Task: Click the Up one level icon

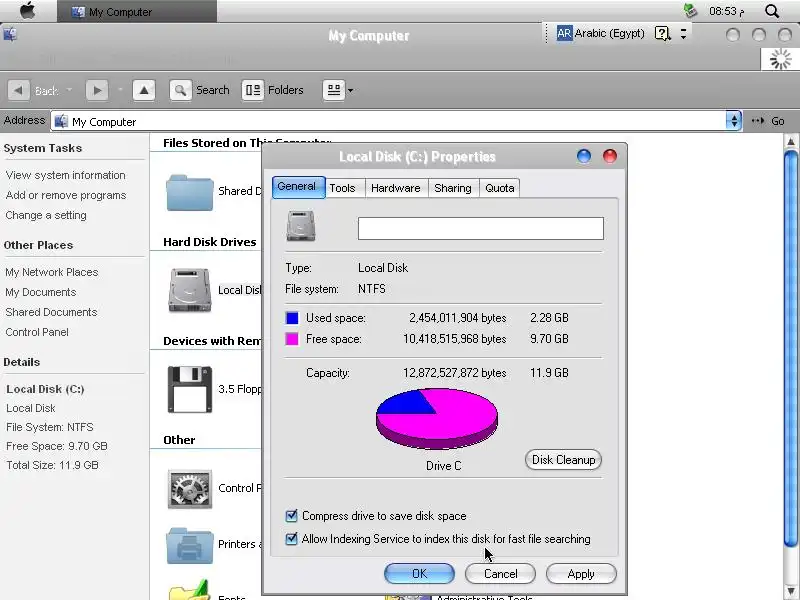Action: click(144, 90)
